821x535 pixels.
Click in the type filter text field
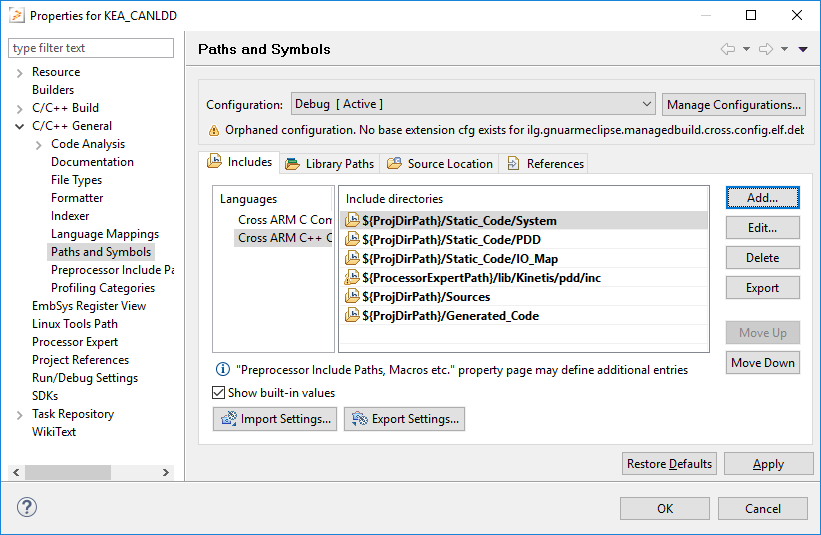point(91,48)
